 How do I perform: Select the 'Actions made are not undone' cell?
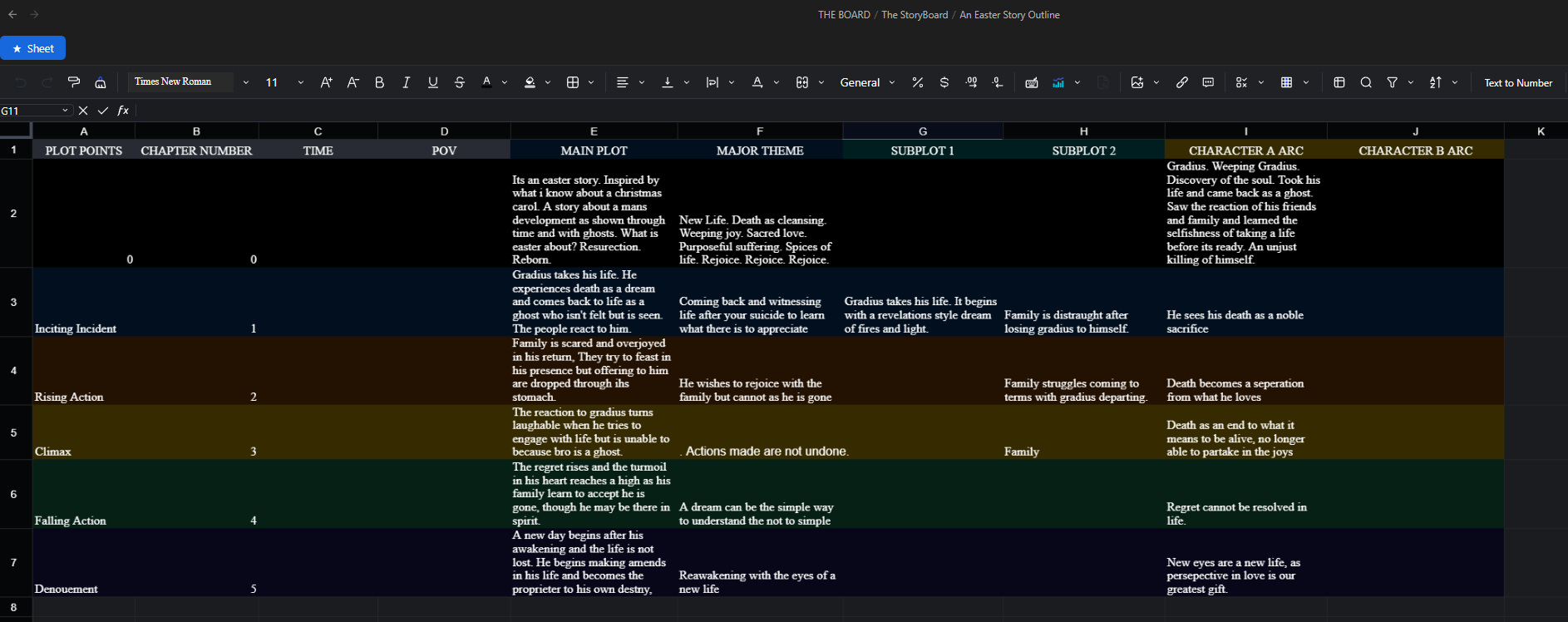(x=760, y=432)
